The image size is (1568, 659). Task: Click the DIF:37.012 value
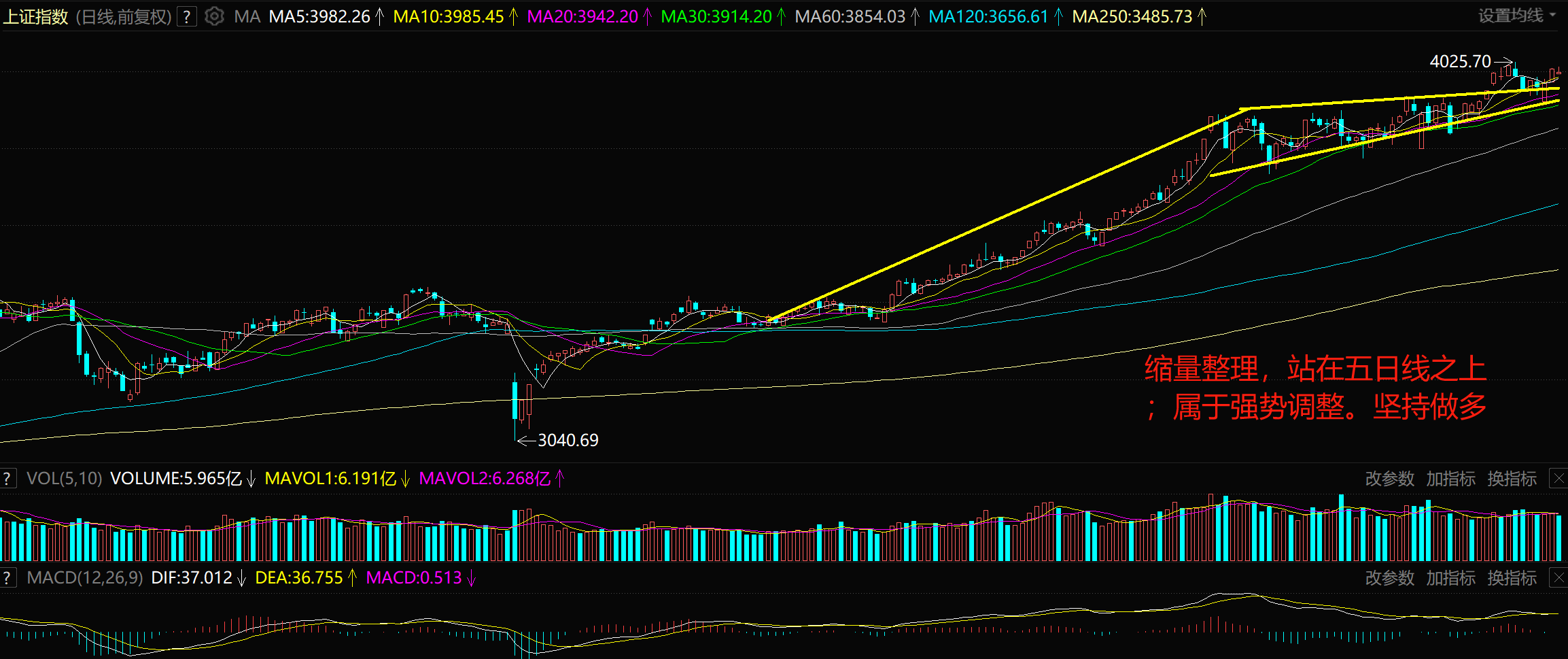point(192,578)
